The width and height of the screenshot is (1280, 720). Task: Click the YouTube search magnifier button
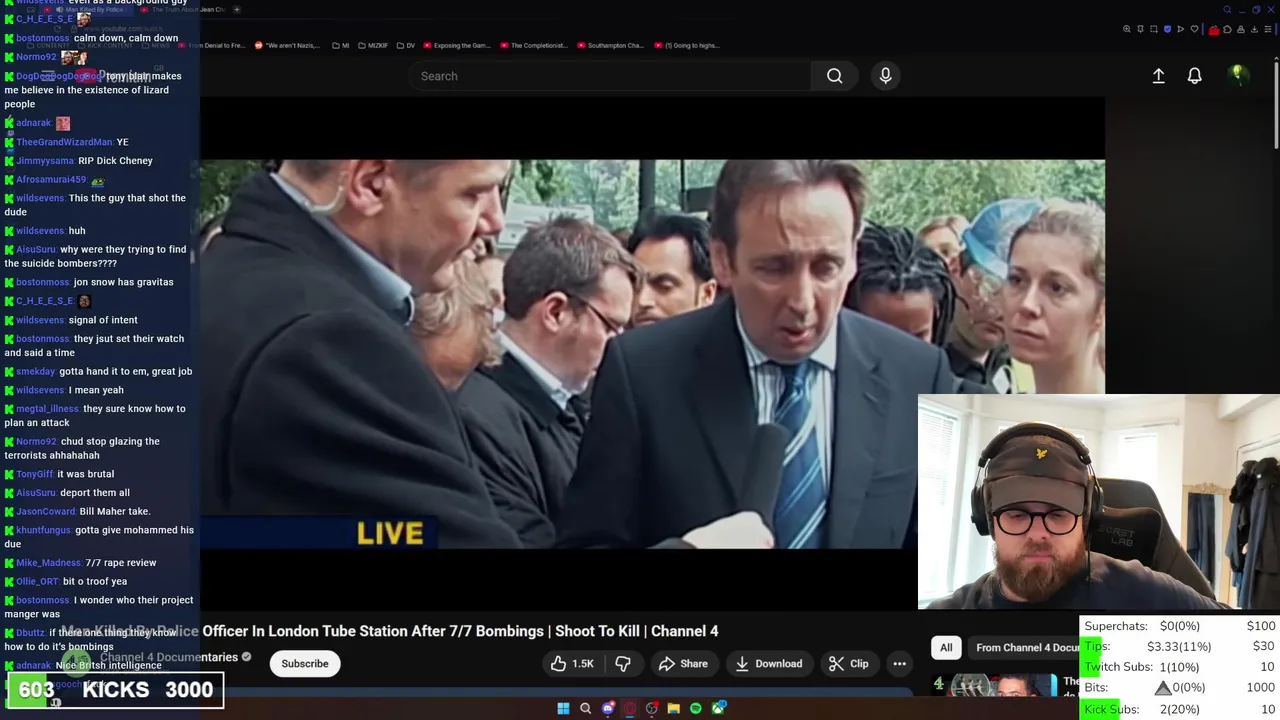[x=834, y=76]
